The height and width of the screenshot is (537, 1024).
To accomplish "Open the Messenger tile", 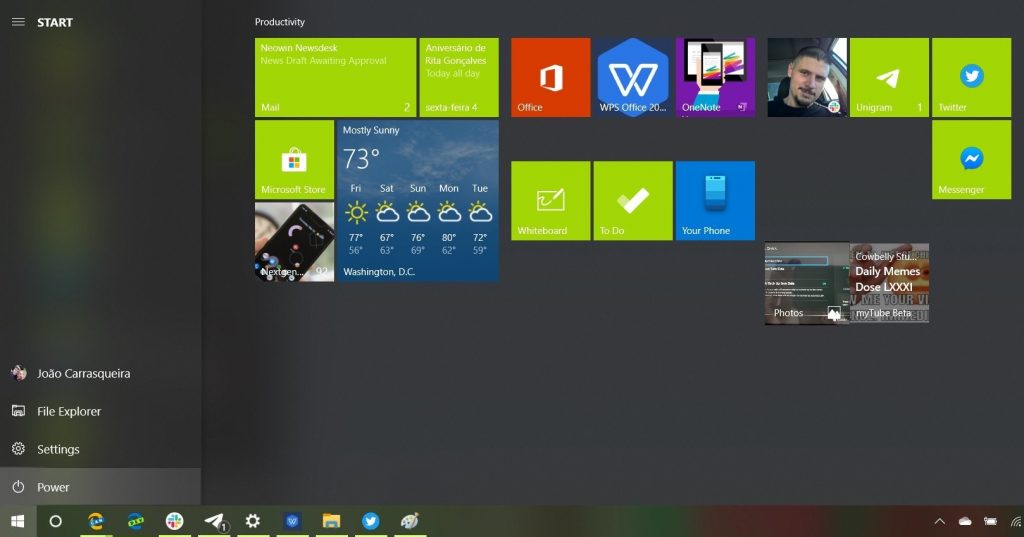I will [x=971, y=160].
